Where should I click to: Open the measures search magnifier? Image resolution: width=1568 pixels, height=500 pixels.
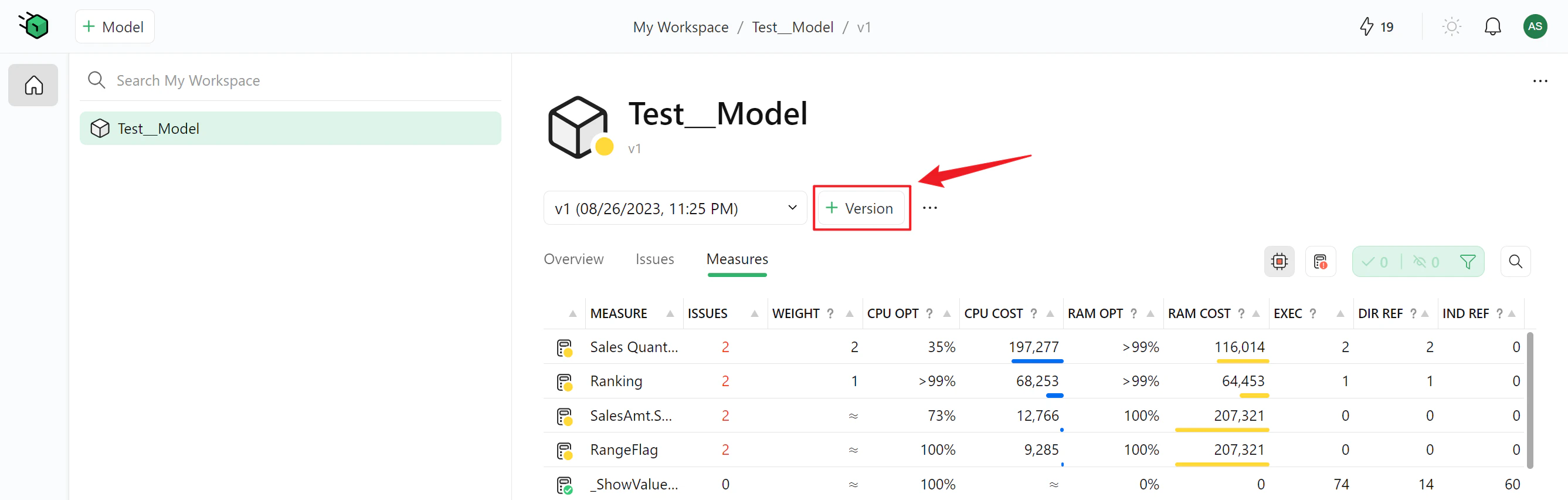1515,262
